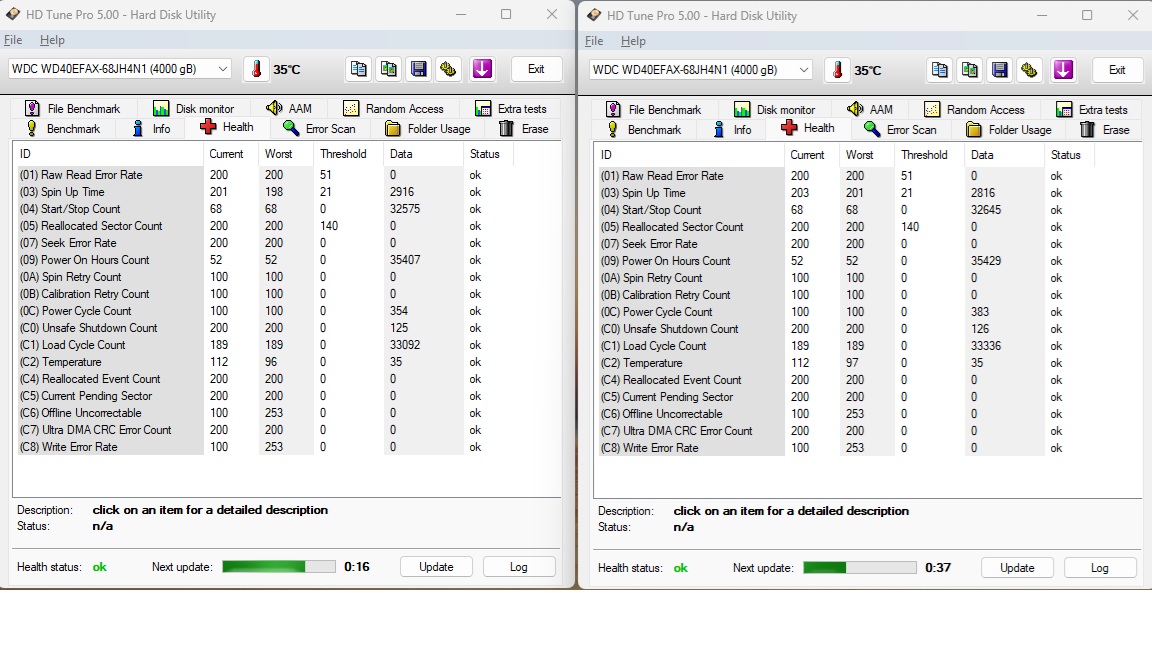Open Help menu in left window
The height and width of the screenshot is (658, 1152).
tap(52, 40)
